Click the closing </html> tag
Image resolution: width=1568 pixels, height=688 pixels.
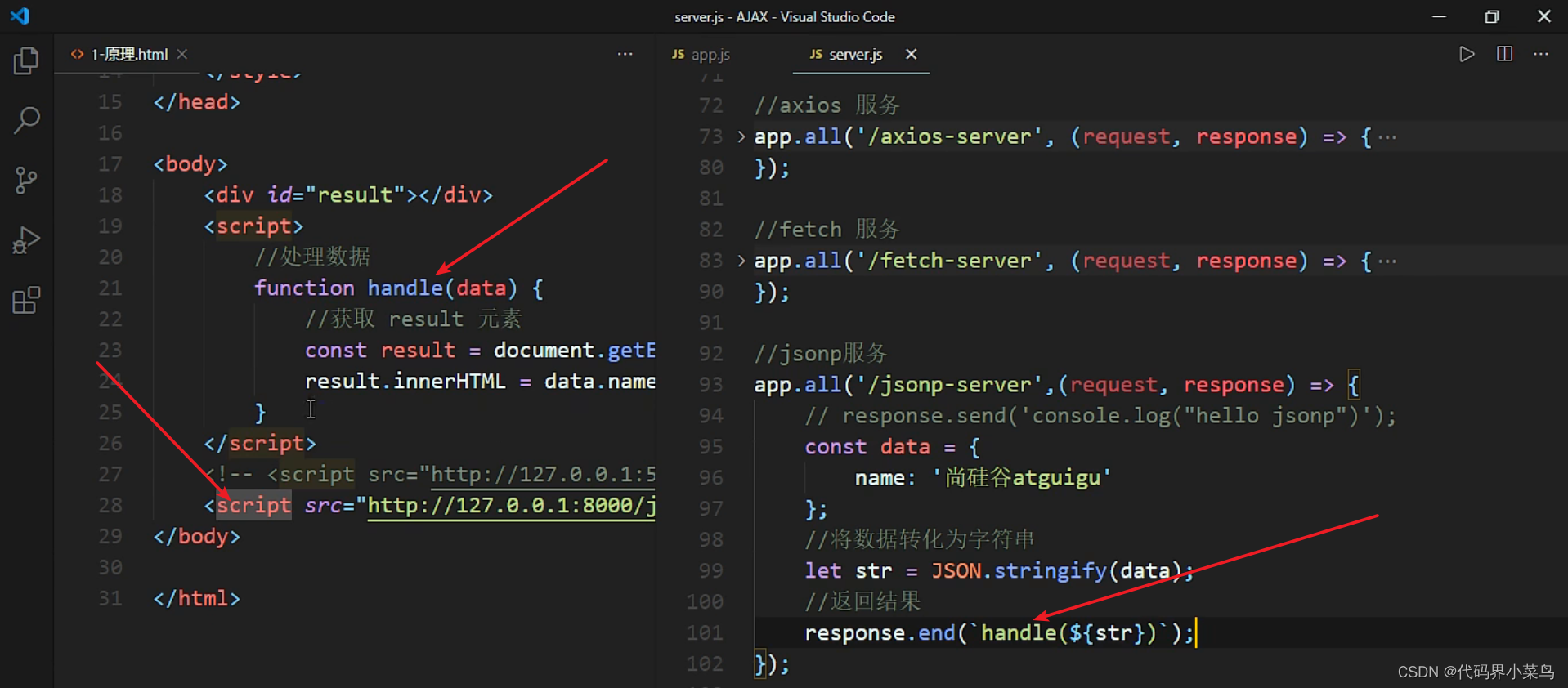[x=197, y=599]
